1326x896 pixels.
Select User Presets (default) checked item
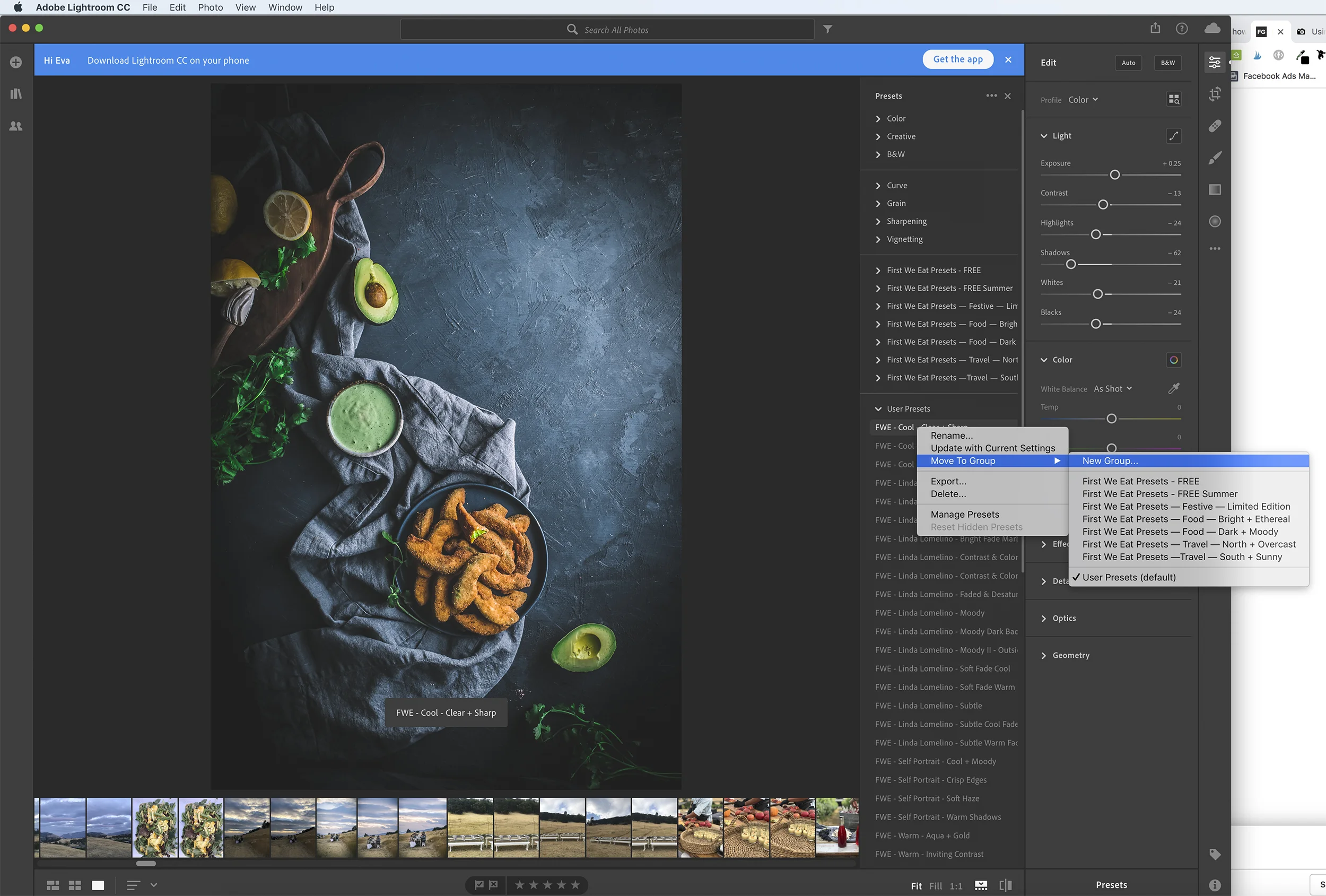1129,578
